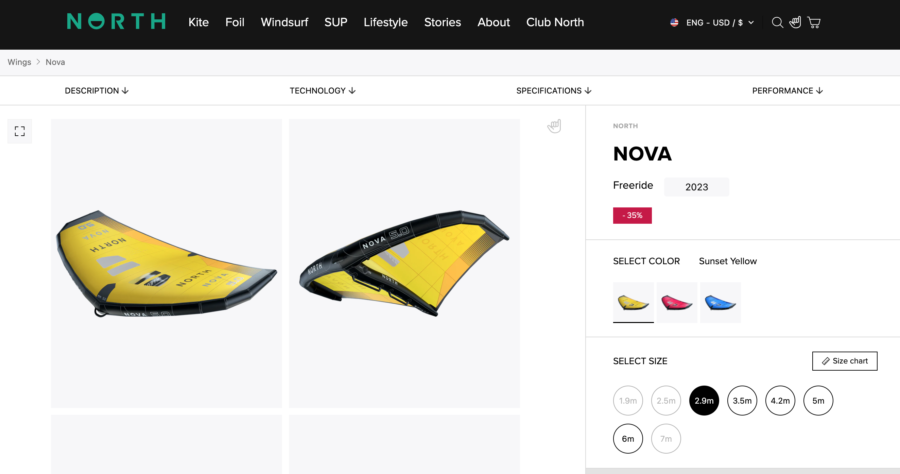The height and width of the screenshot is (474, 900).
Task: Click the grey shaka icon above product images
Action: click(555, 126)
